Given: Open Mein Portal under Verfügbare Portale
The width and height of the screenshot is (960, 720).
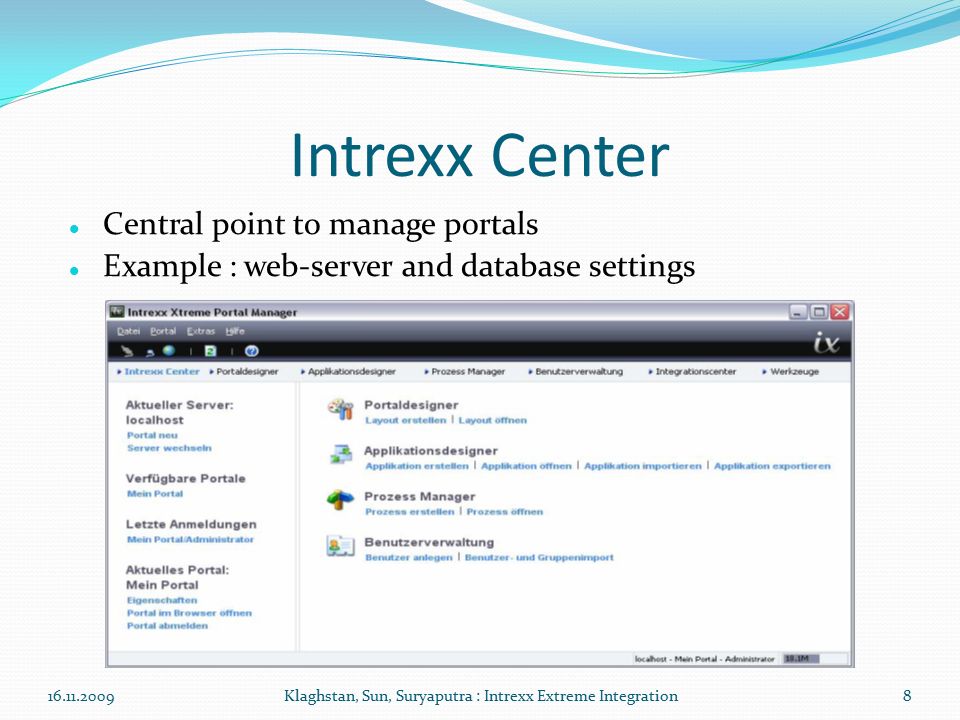Looking at the screenshot, I should point(155,494).
